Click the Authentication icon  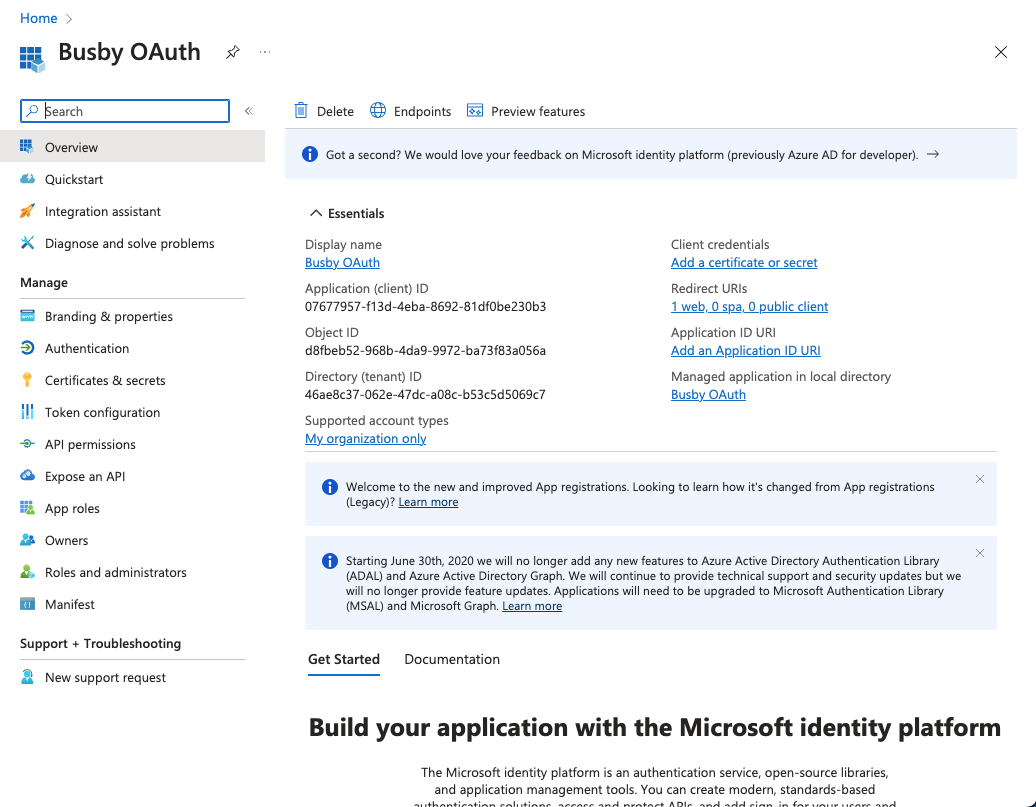coord(27,348)
